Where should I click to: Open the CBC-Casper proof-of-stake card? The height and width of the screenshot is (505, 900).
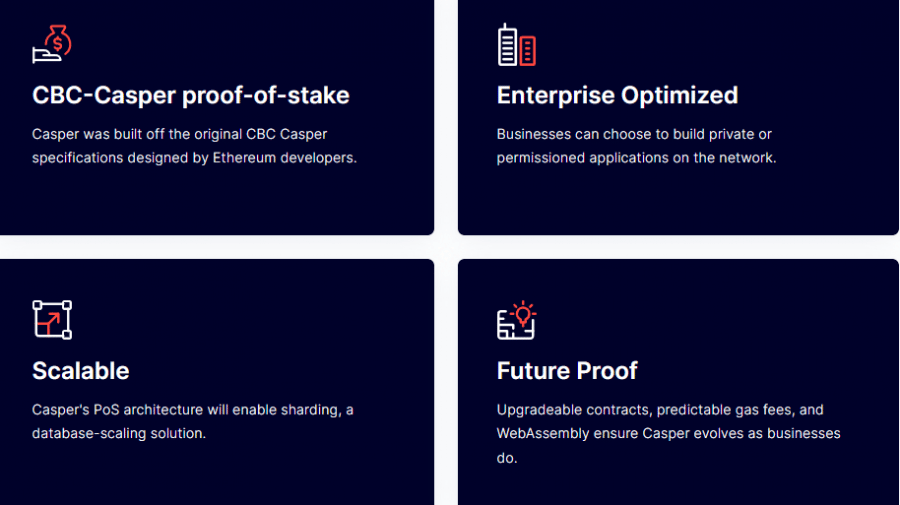point(217,117)
